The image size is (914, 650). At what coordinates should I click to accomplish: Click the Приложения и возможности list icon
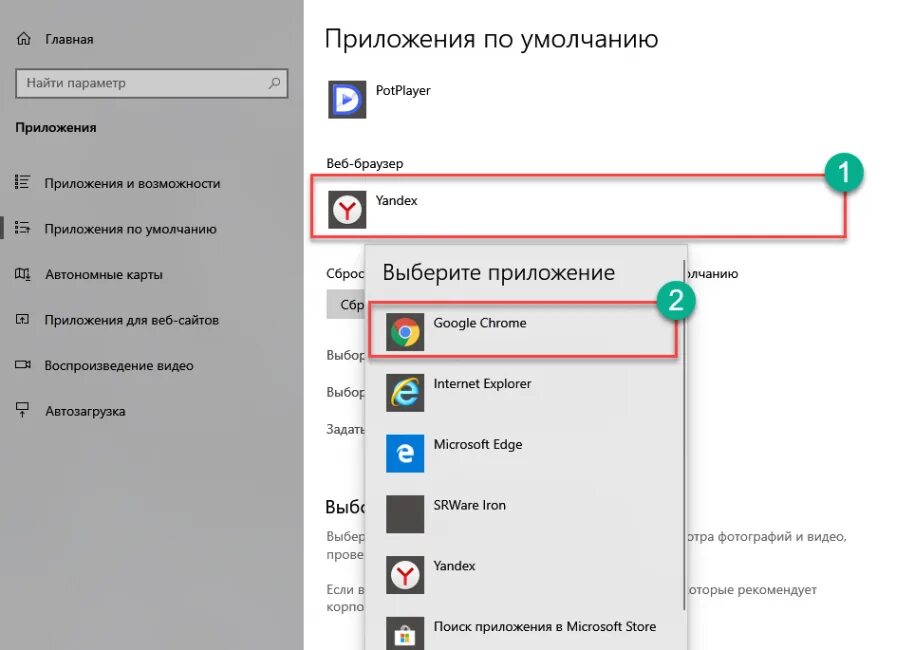tap(22, 182)
